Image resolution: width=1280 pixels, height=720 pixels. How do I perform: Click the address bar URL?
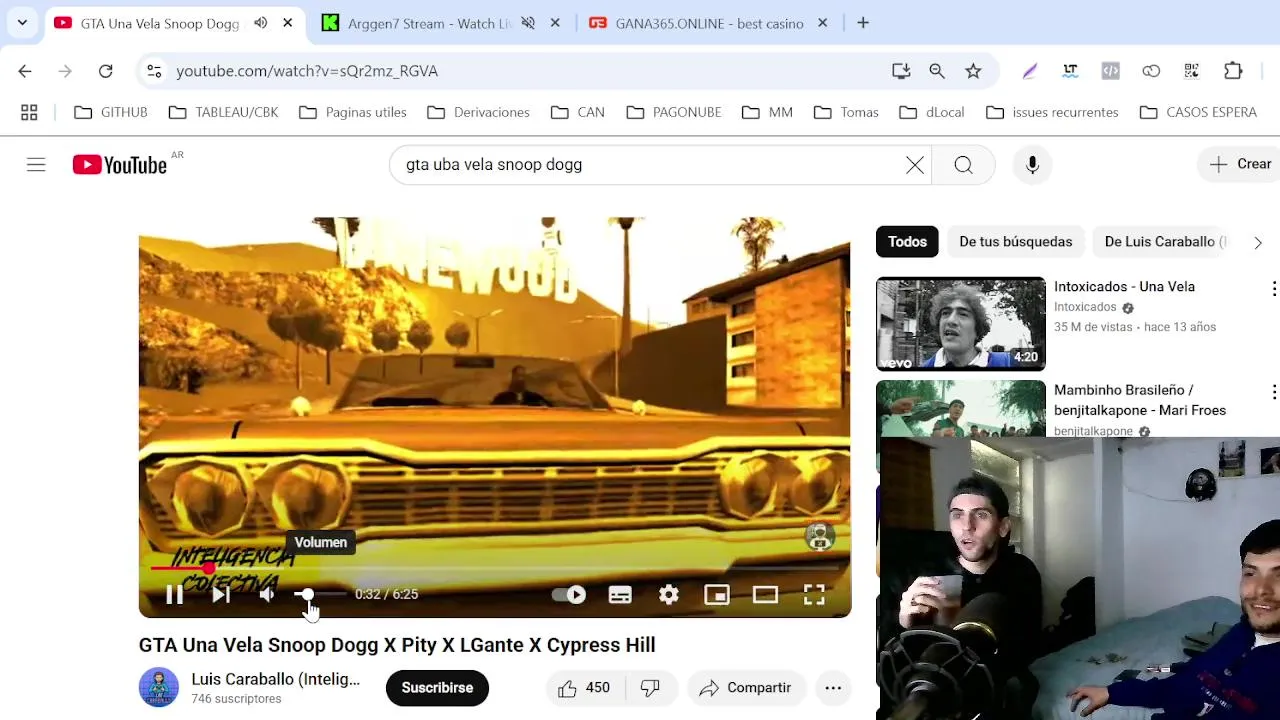tap(307, 71)
